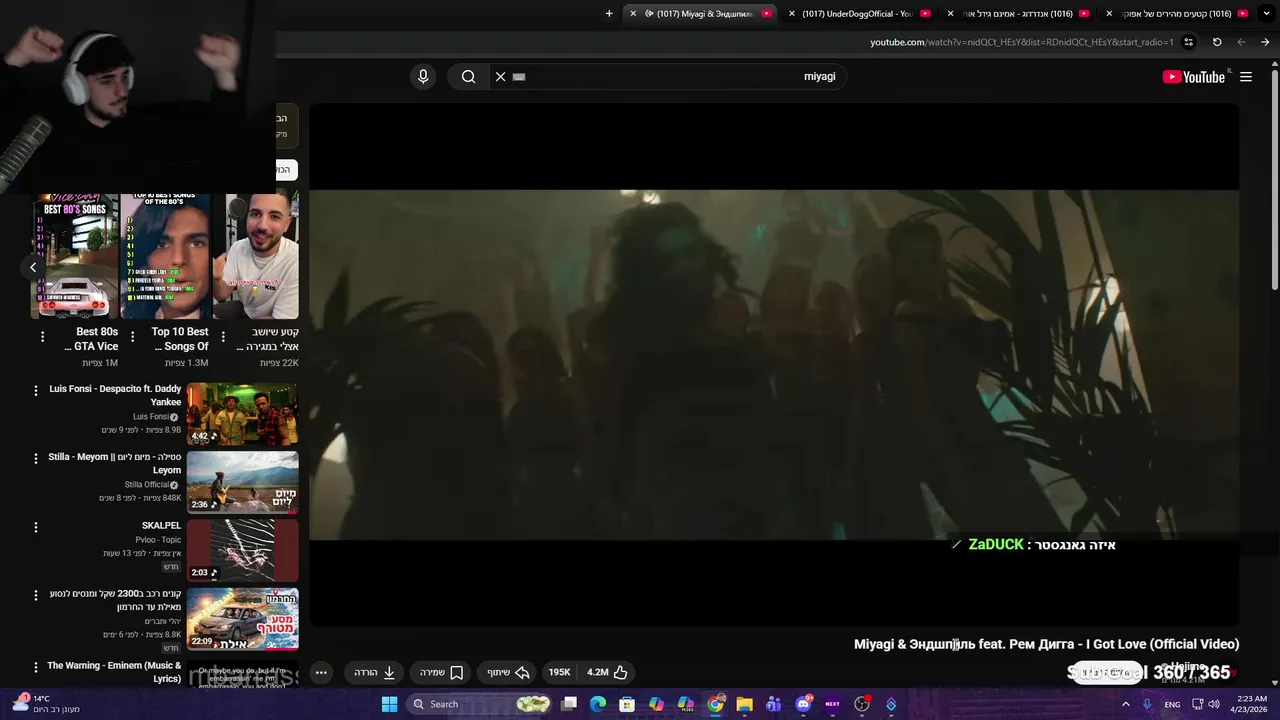The height and width of the screenshot is (720, 1280).
Task: Go to the previous page with left arrow
Action: pos(1241,42)
